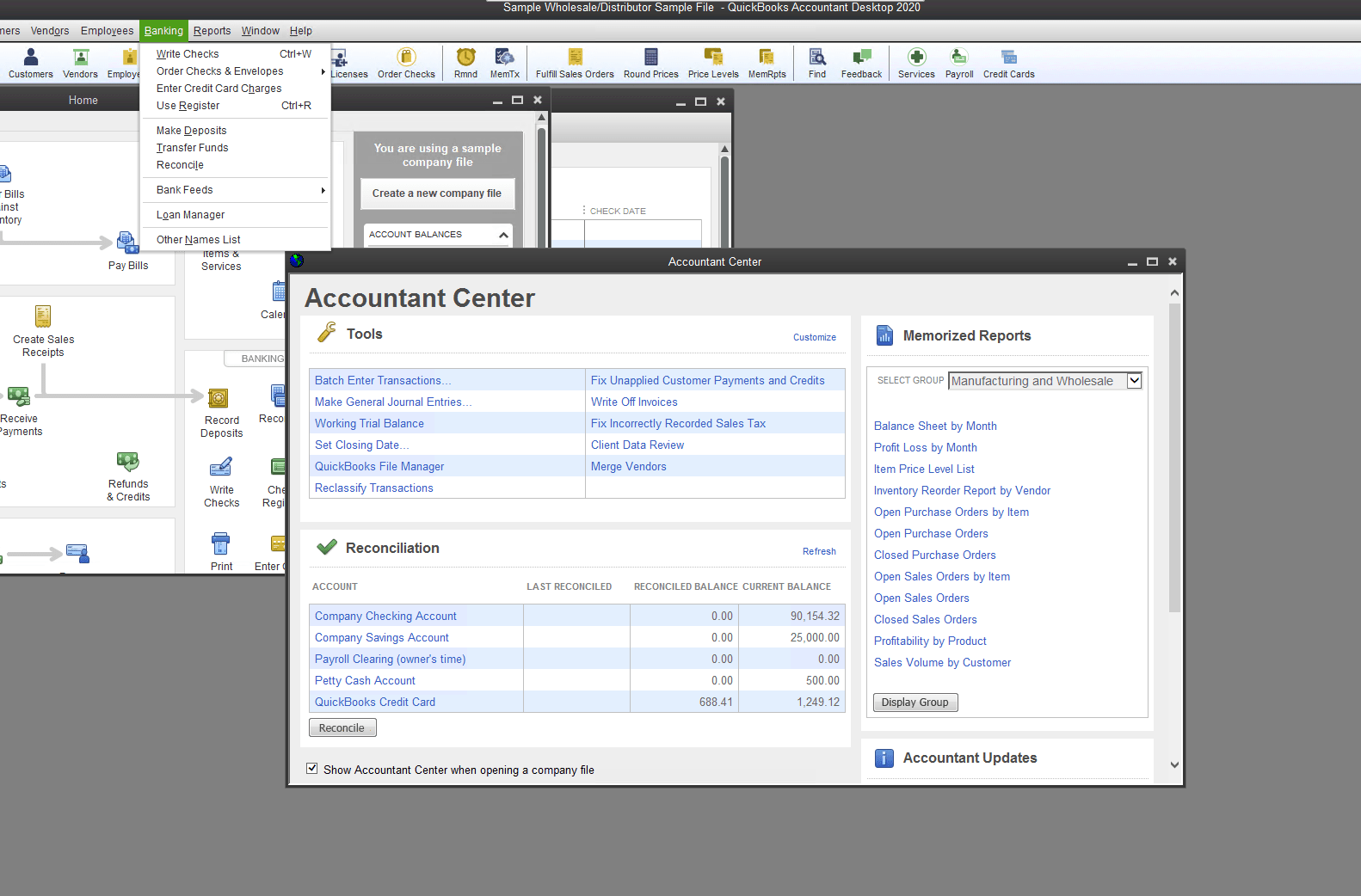Select Make Deposits menu item
Viewport: 1361px width, 896px height.
pos(235,131)
